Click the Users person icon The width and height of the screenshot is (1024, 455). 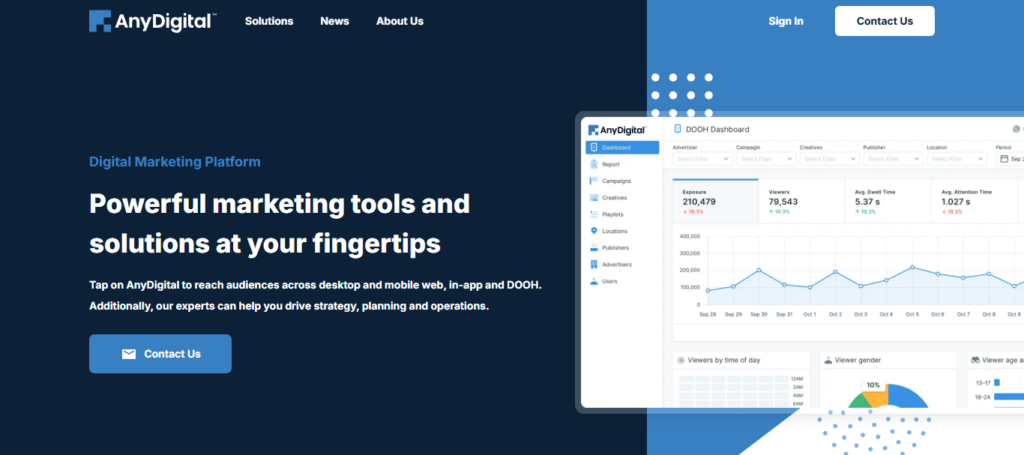tap(594, 281)
